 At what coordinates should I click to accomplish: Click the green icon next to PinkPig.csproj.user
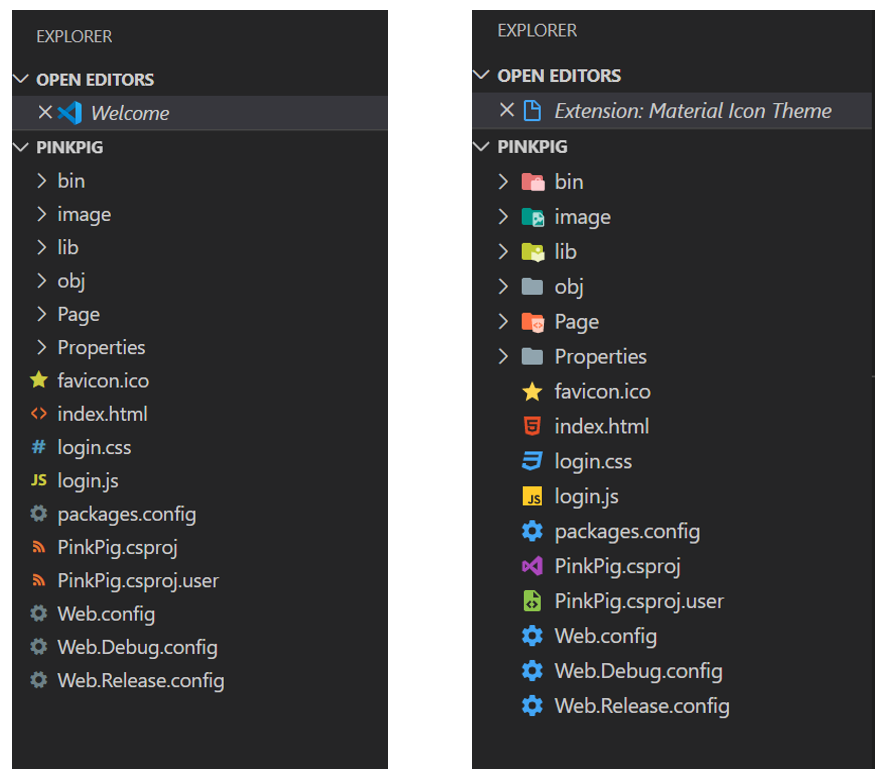point(533,601)
